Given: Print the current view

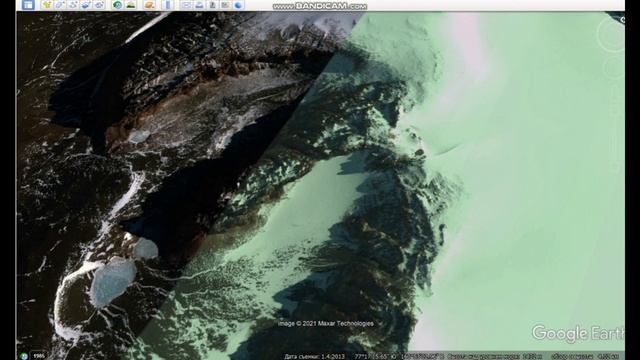Looking at the screenshot, I should coord(199,5).
